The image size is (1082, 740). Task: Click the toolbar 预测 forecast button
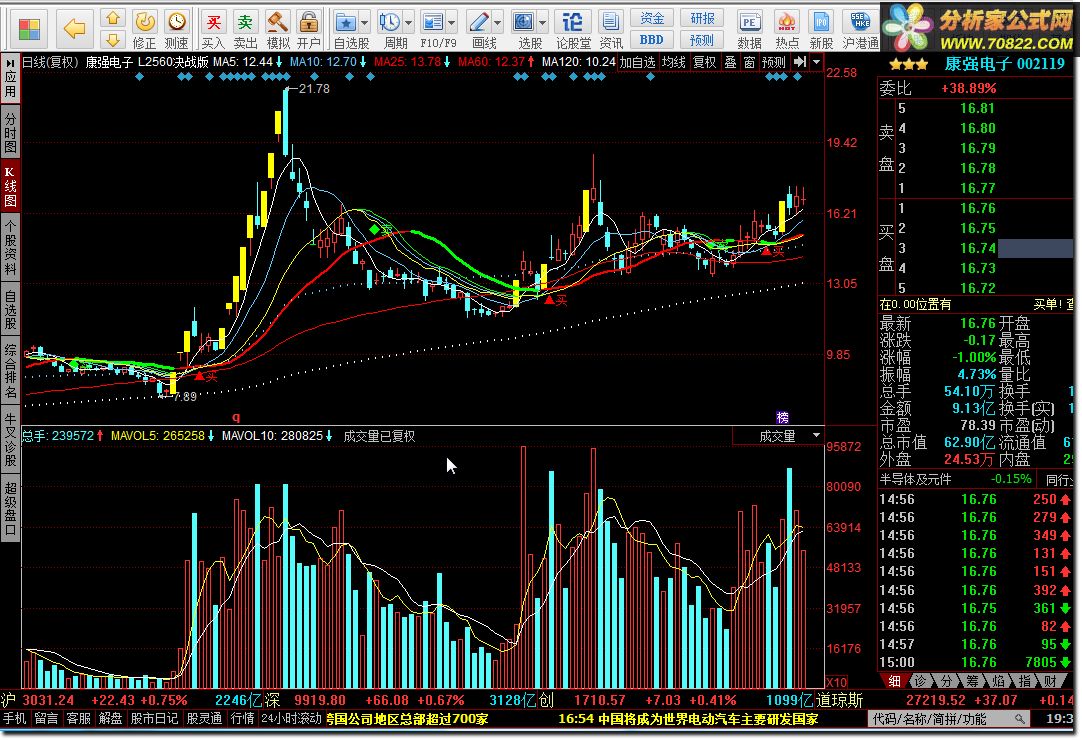[702, 40]
